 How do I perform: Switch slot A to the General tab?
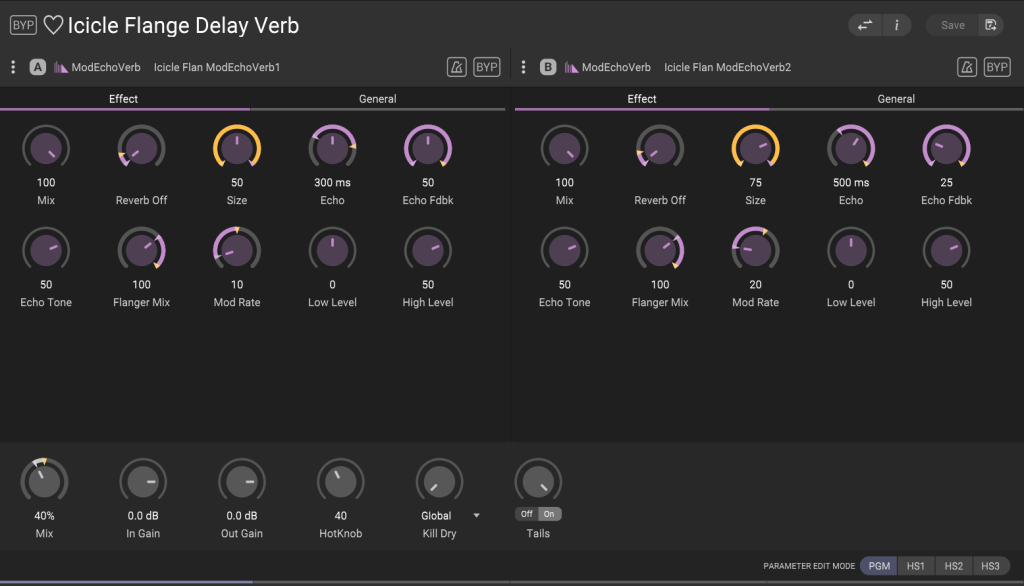click(x=377, y=99)
